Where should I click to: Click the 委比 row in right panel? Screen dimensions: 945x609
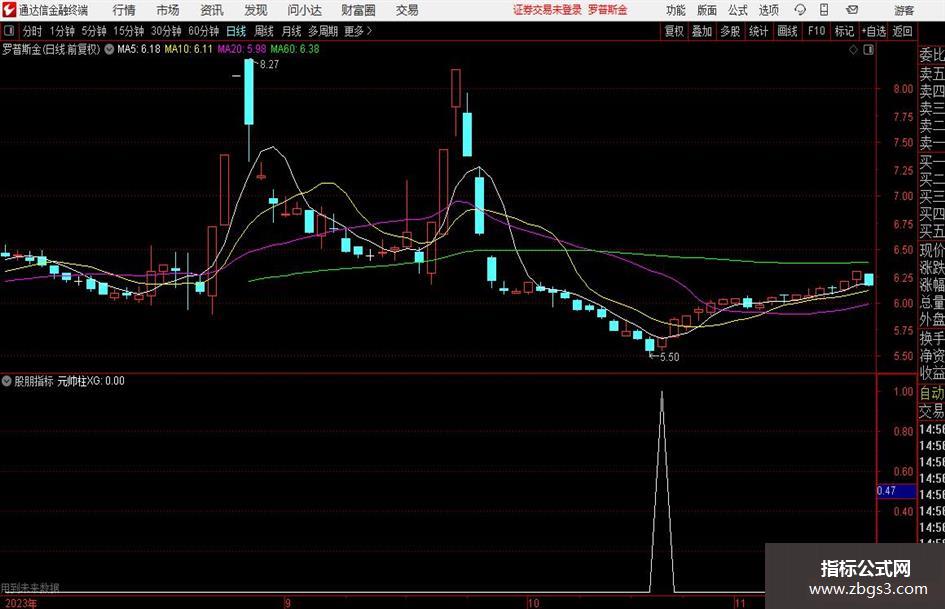[932, 55]
